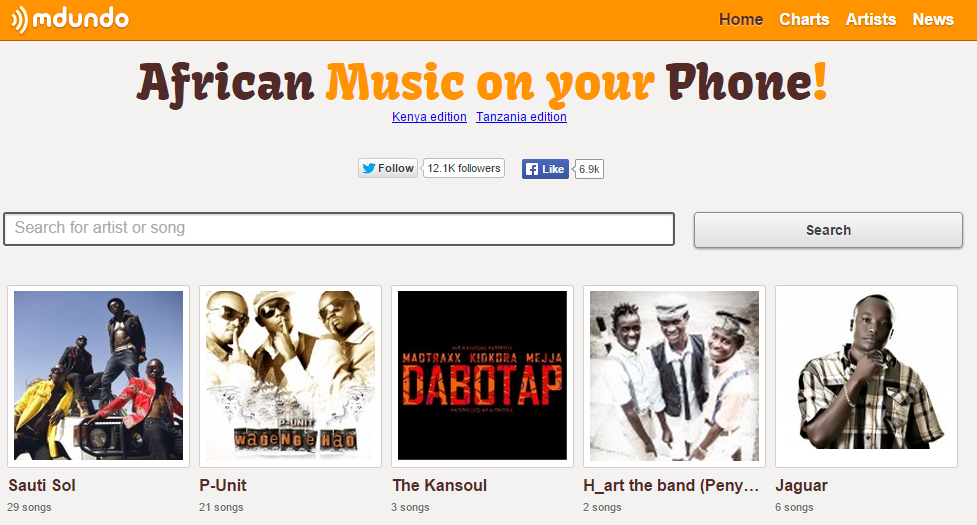Open the Jaguar artist photo

coord(866,376)
